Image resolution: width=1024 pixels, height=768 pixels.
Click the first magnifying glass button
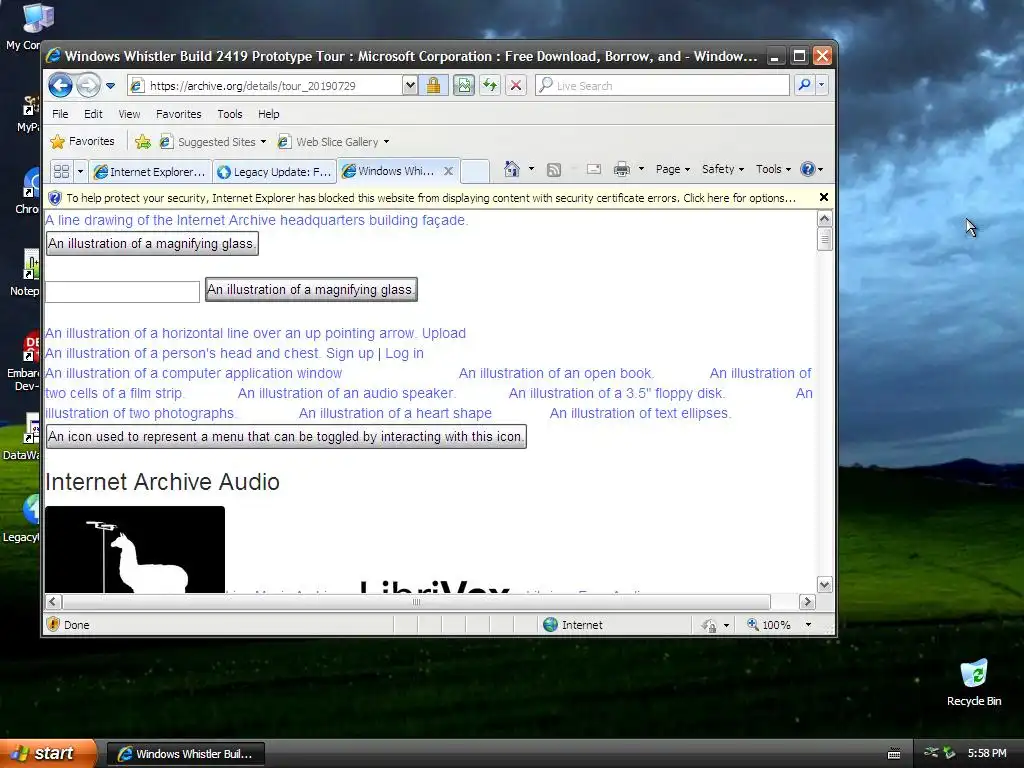point(152,244)
